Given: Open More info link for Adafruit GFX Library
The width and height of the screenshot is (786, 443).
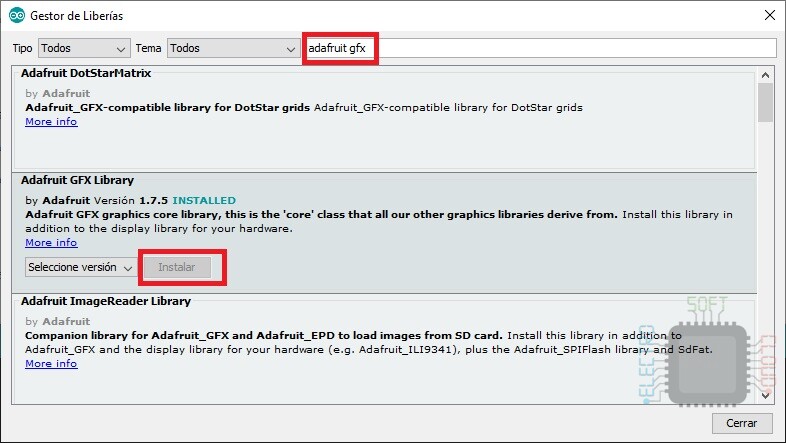Looking at the screenshot, I should 51,243.
